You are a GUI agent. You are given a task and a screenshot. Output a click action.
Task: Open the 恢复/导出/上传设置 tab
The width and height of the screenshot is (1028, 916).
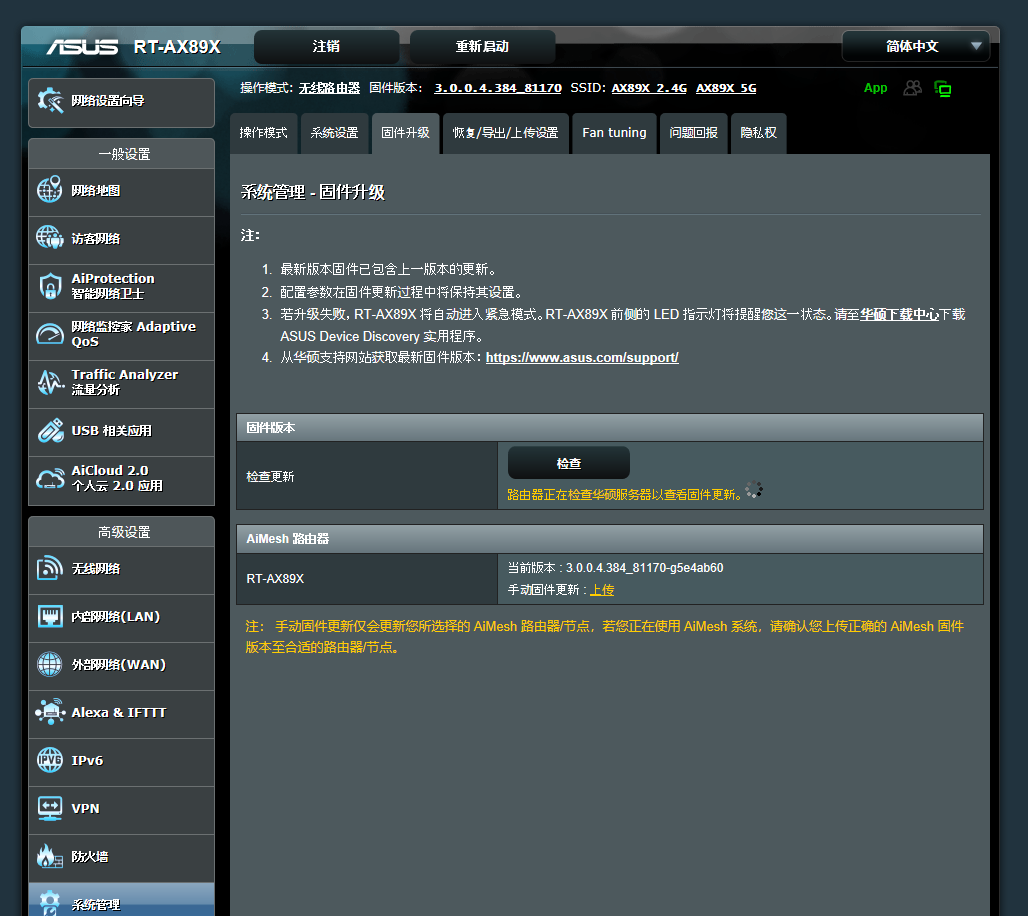(x=505, y=133)
